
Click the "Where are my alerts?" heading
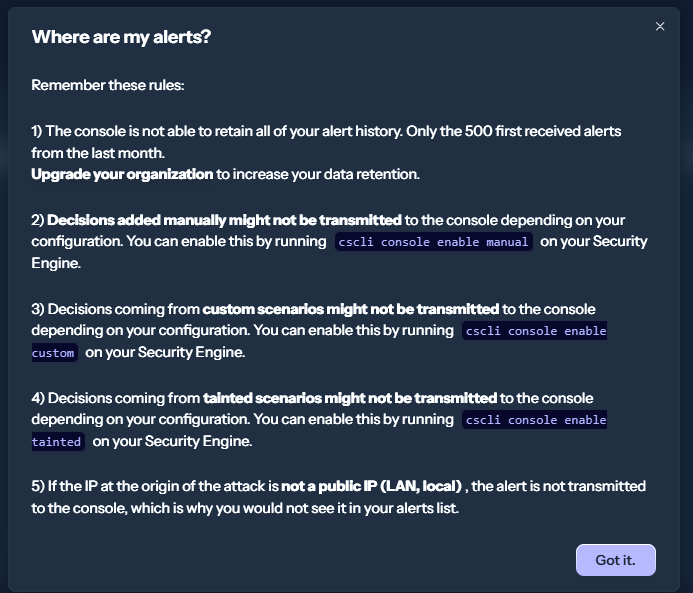point(121,38)
